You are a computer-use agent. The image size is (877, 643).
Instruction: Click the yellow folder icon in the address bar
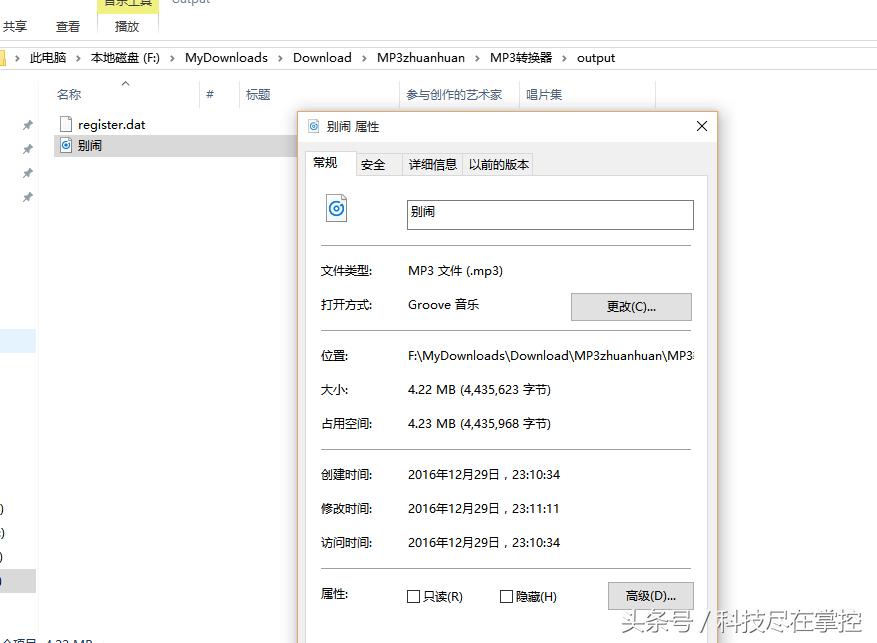click(x=9, y=57)
